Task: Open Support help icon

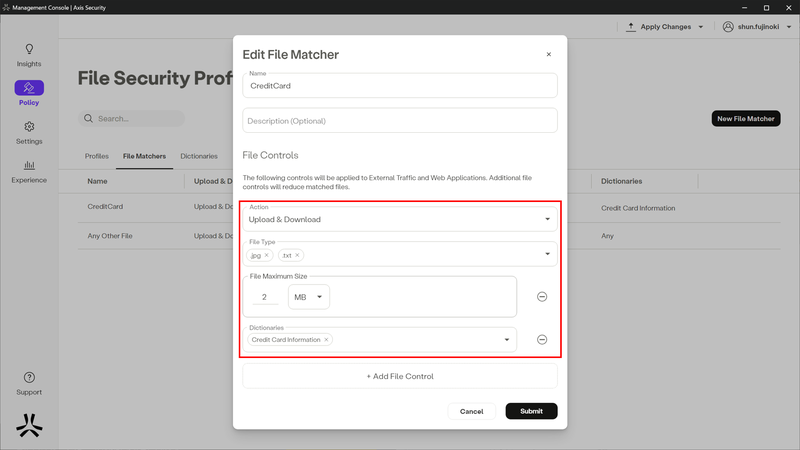Action: [x=29, y=382]
